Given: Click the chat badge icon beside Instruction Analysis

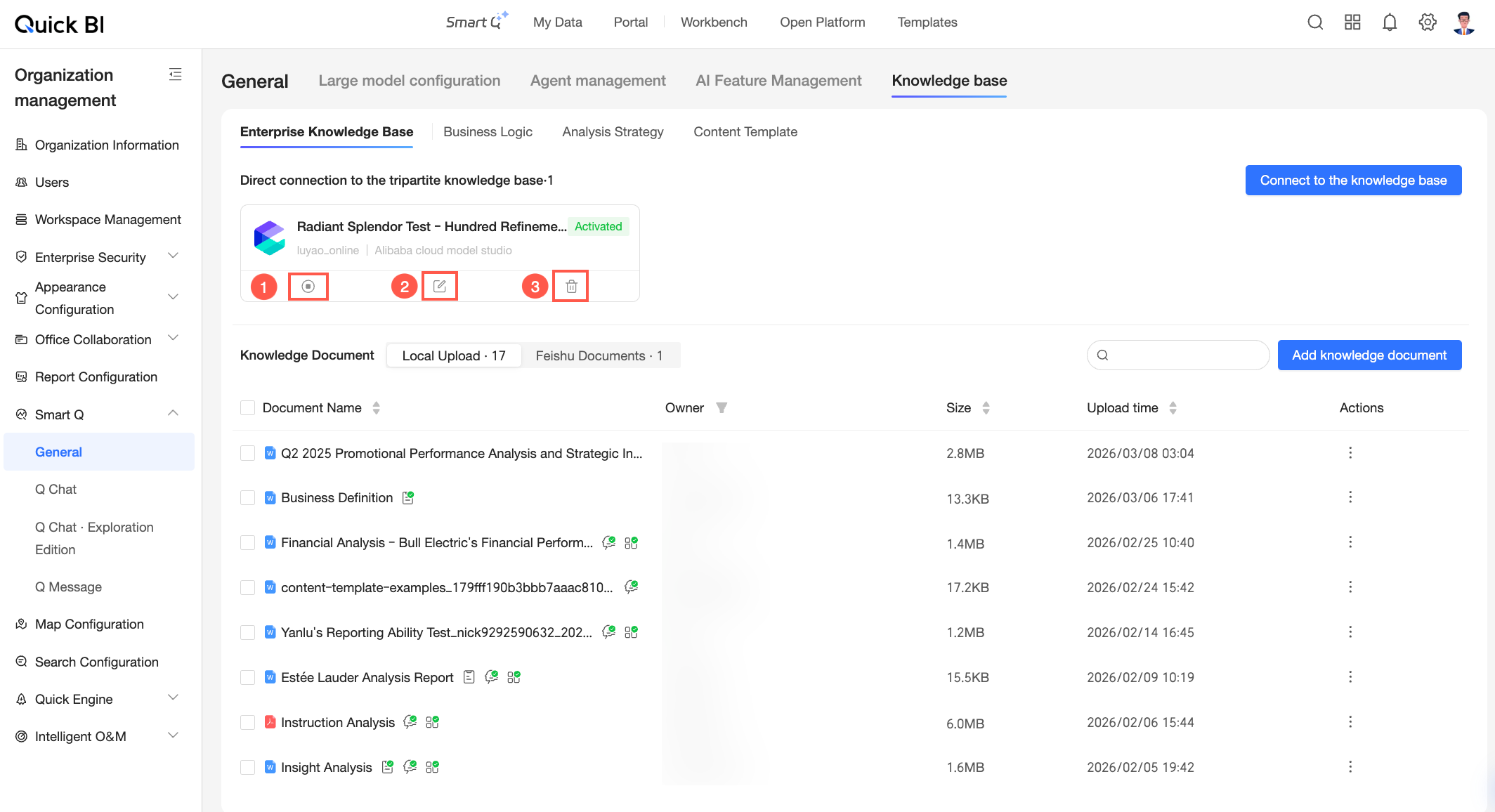Looking at the screenshot, I should pyautogui.click(x=410, y=722).
